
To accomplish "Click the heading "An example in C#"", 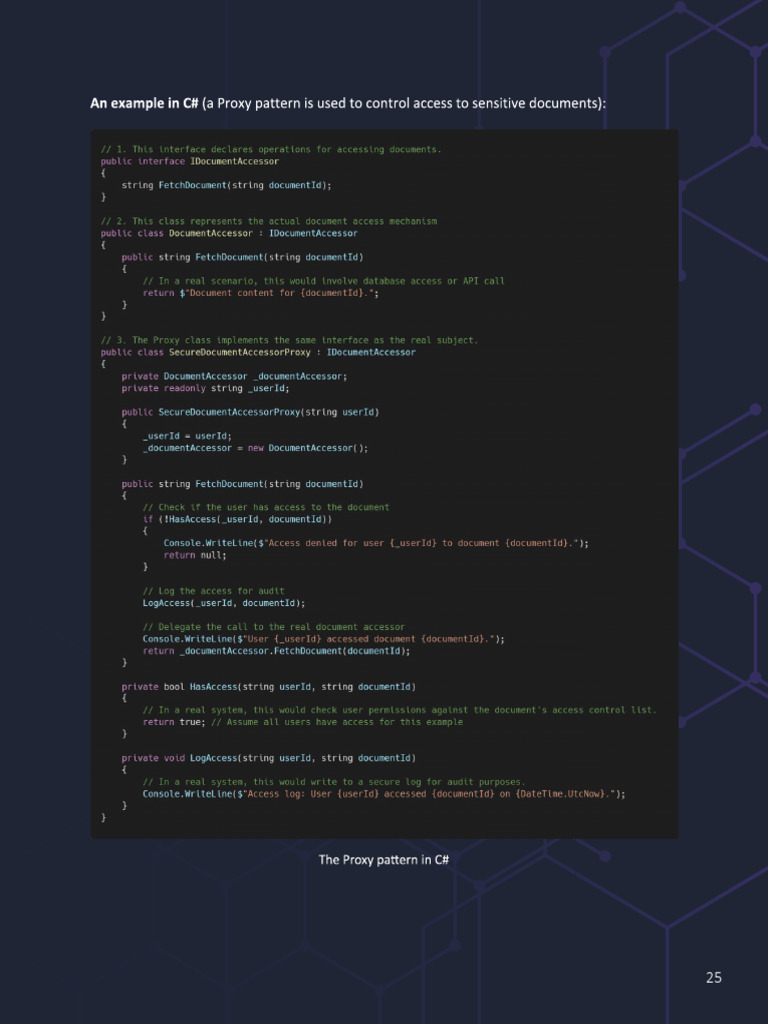I will [x=144, y=103].
